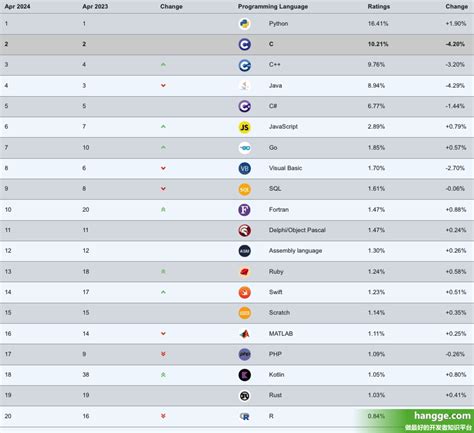Click the hangge.com watermark banner
This screenshot has width=474, height=433.
coord(415,421)
